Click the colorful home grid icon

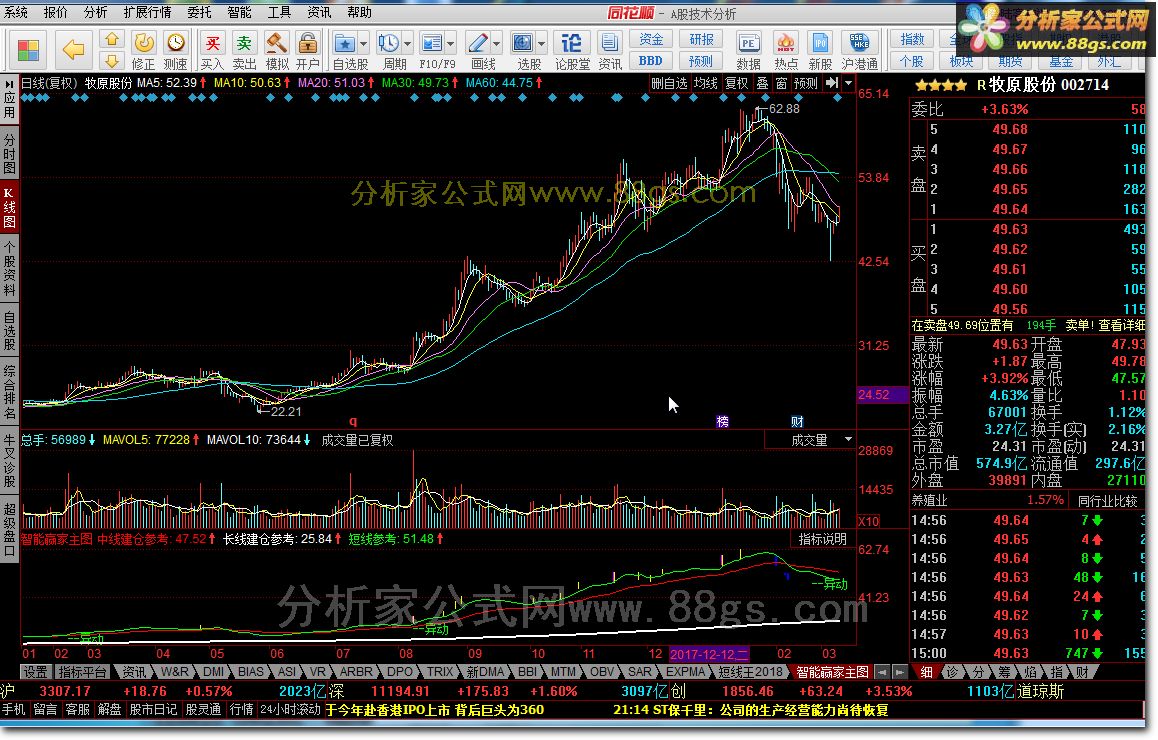(28, 50)
